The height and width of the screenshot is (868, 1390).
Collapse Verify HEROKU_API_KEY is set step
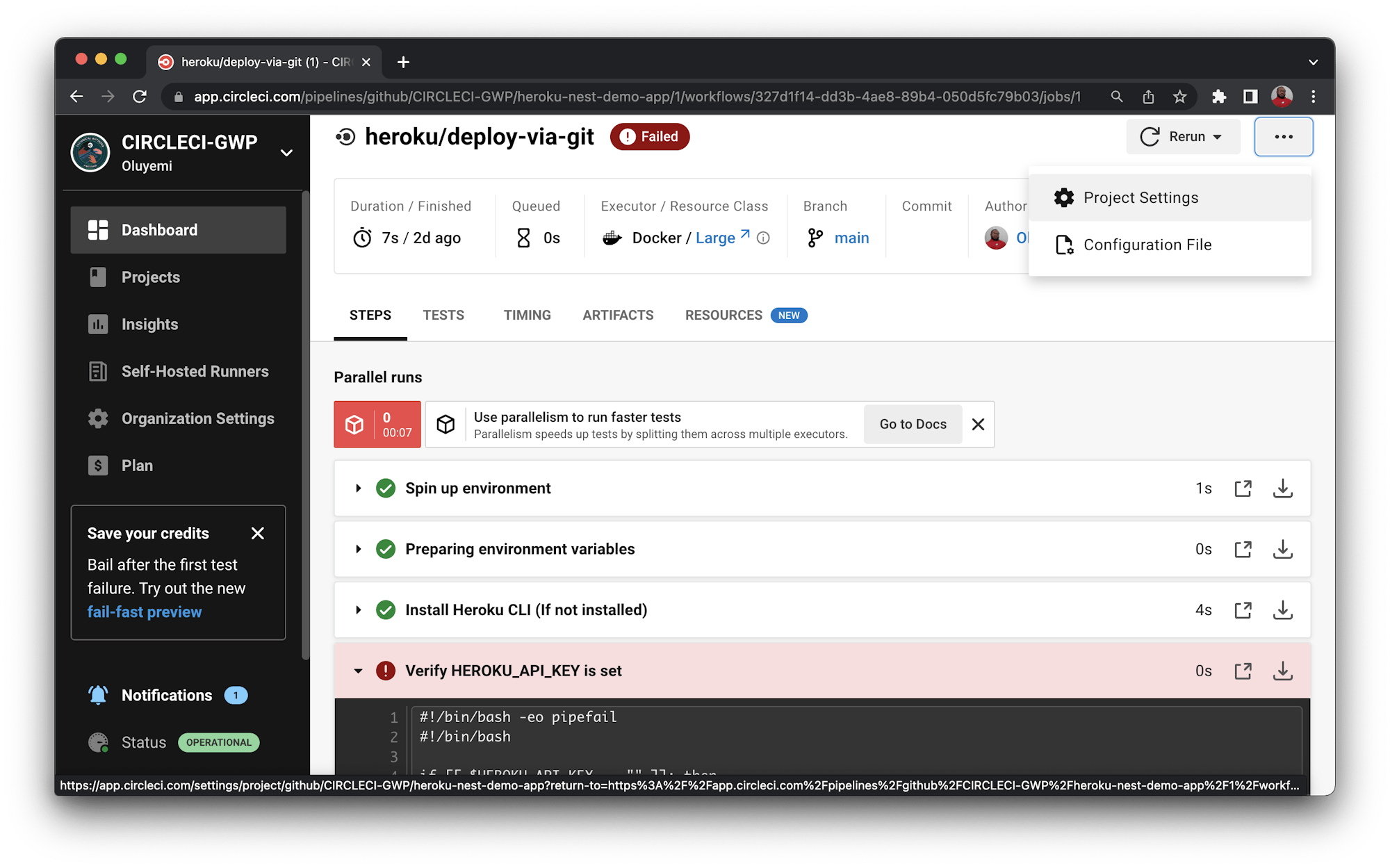point(359,671)
